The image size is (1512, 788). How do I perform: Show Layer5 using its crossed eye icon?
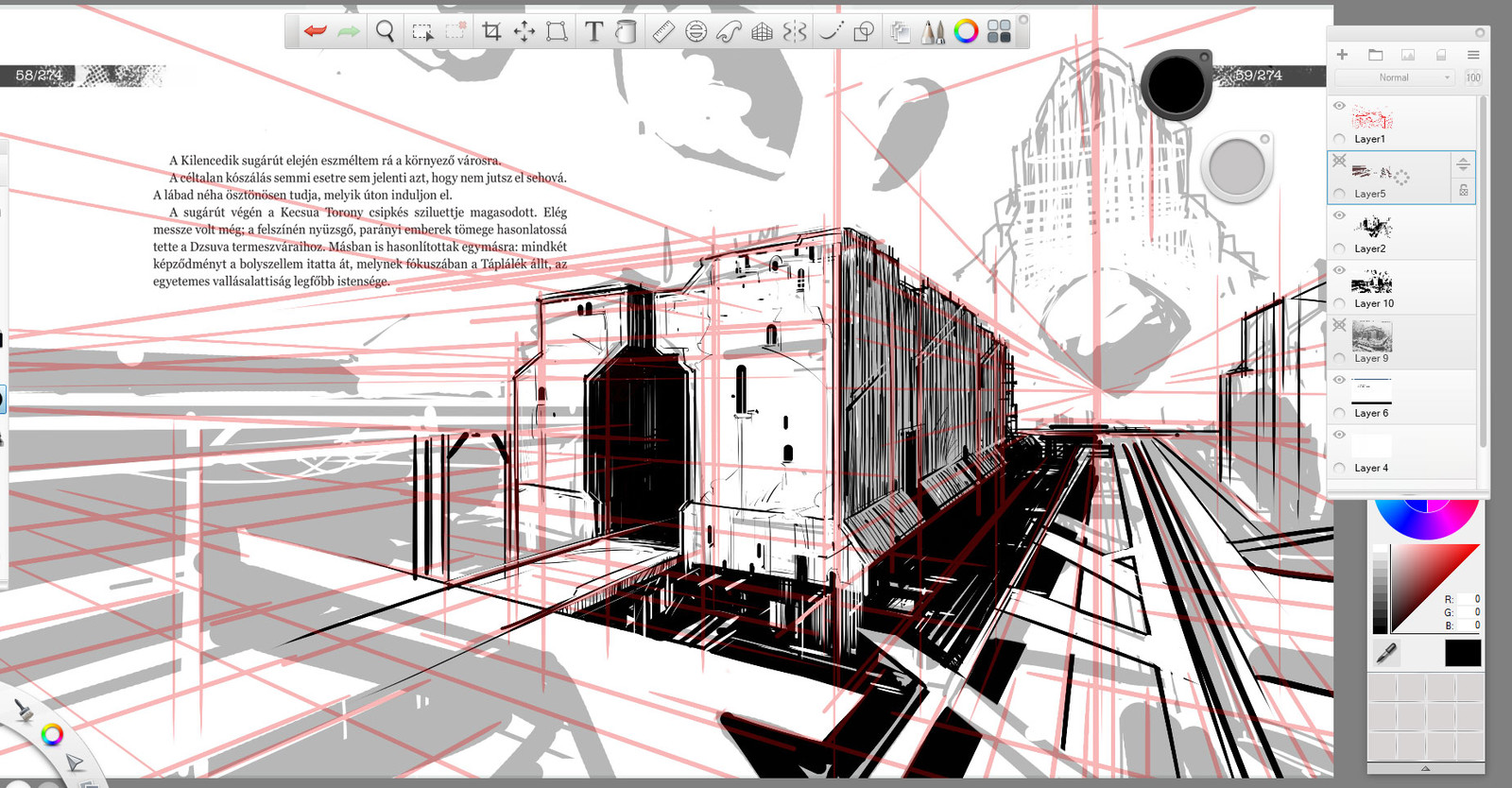[1339, 161]
